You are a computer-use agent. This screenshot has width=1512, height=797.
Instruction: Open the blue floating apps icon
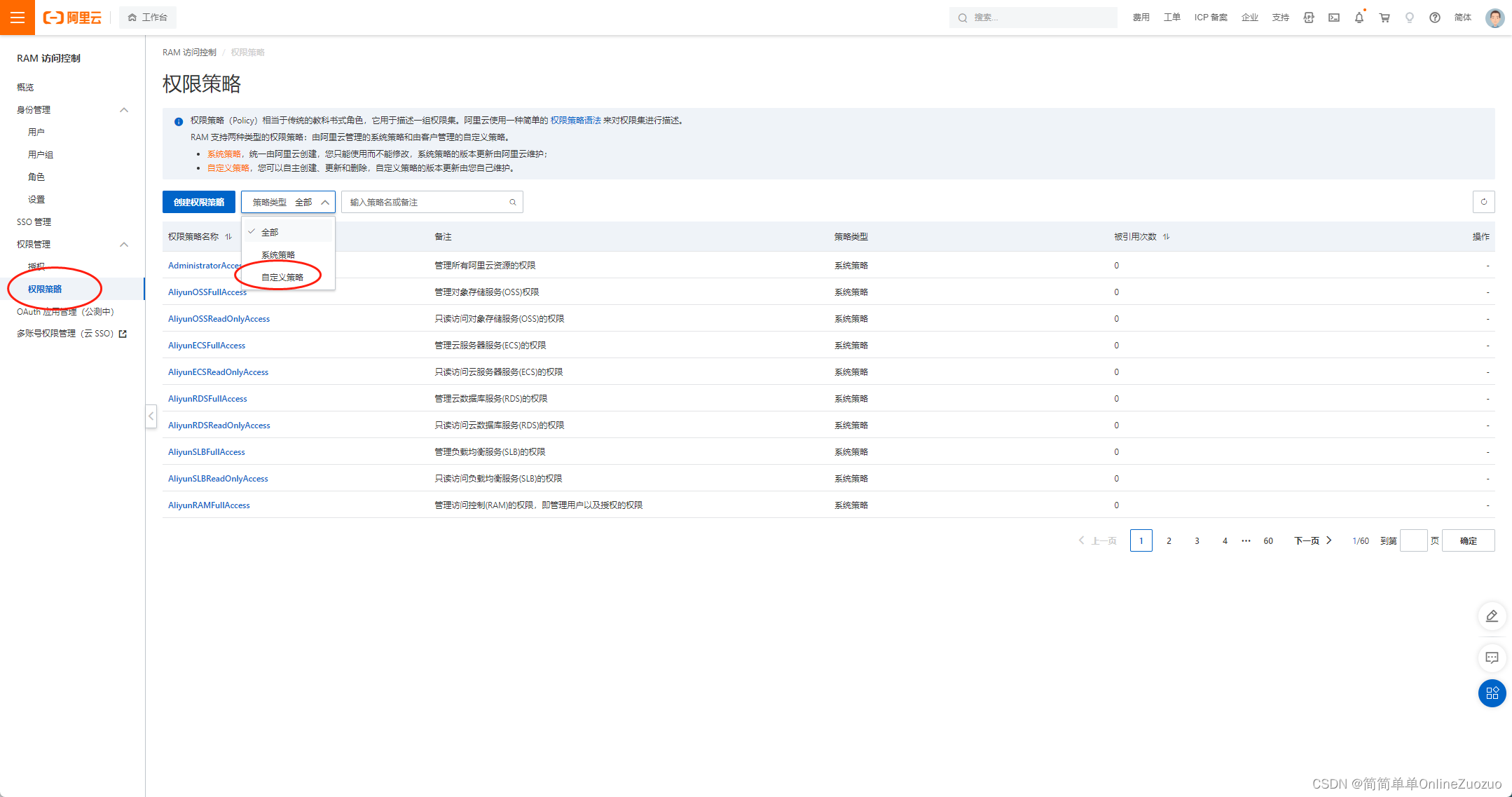[x=1492, y=693]
